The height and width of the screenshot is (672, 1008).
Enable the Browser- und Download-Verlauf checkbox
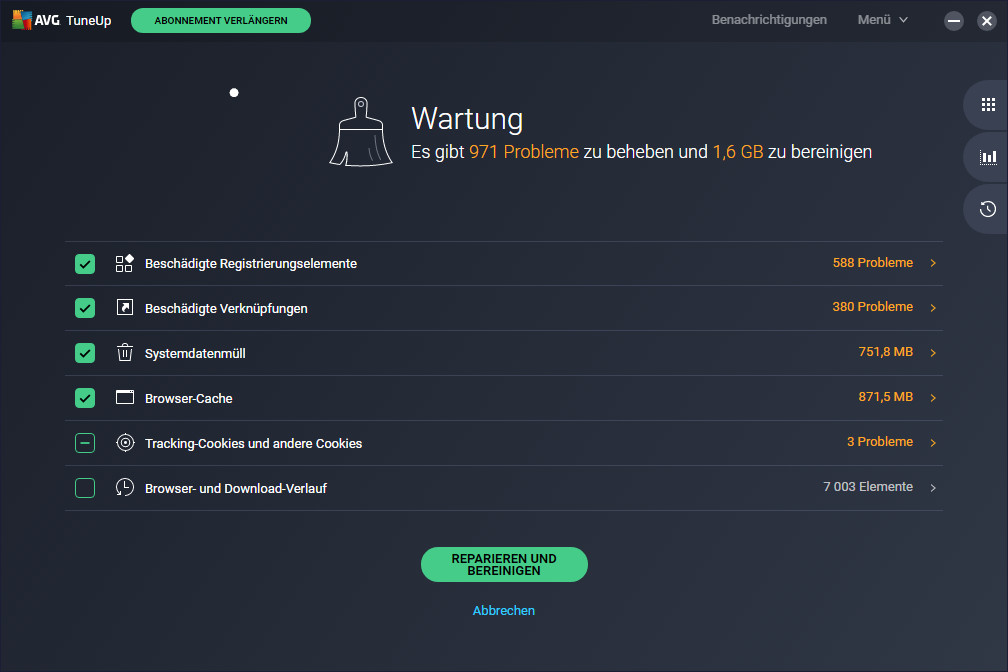85,488
